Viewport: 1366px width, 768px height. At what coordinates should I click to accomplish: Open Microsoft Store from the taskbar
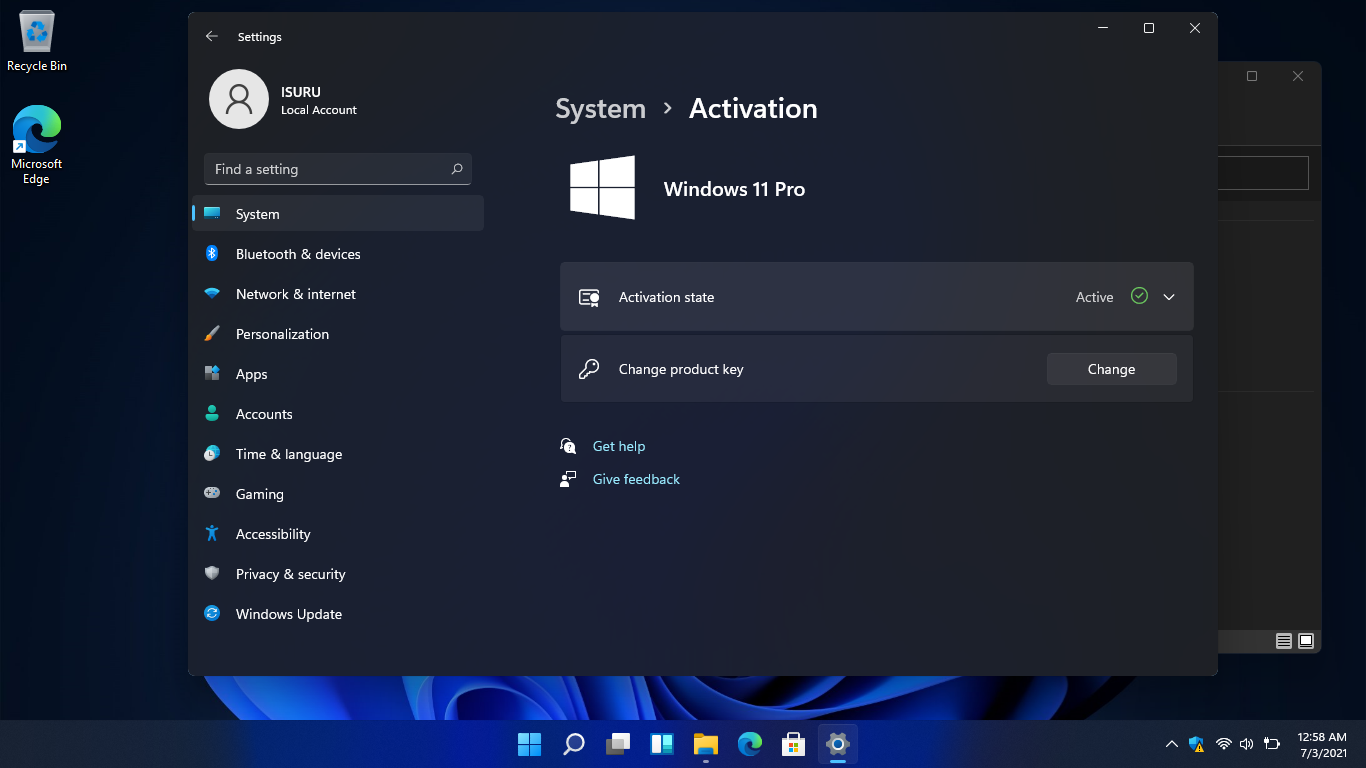tap(794, 744)
